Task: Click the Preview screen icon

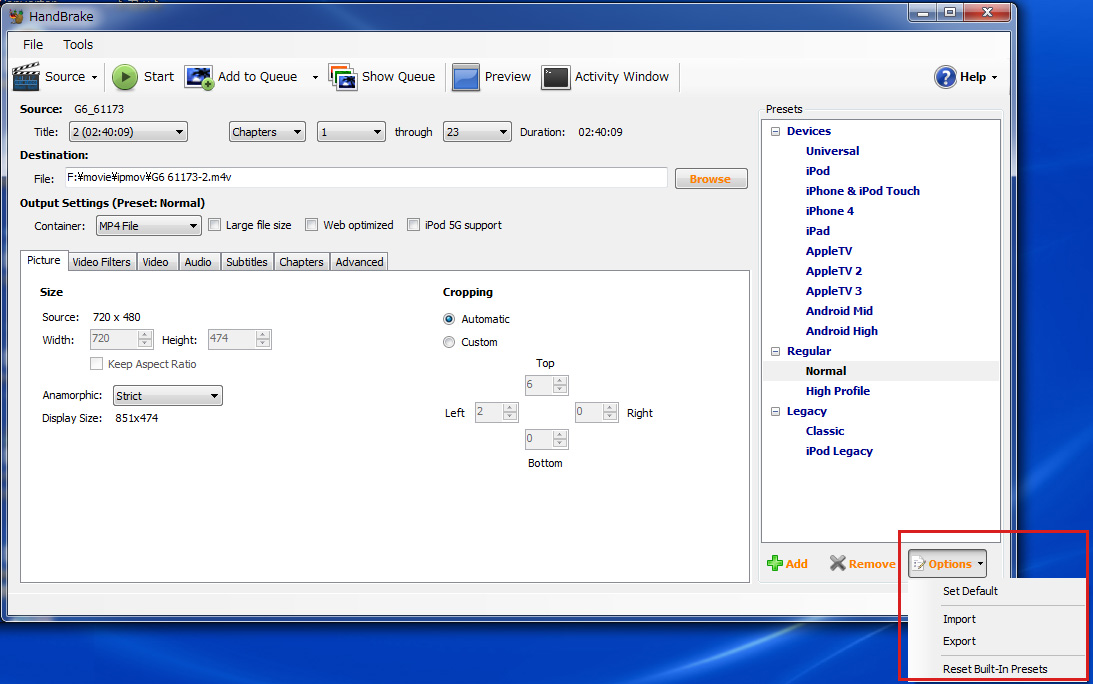Action: 466,77
